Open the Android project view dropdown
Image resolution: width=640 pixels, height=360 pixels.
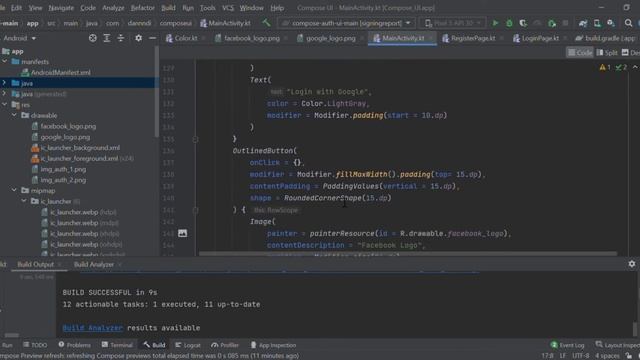20,38
